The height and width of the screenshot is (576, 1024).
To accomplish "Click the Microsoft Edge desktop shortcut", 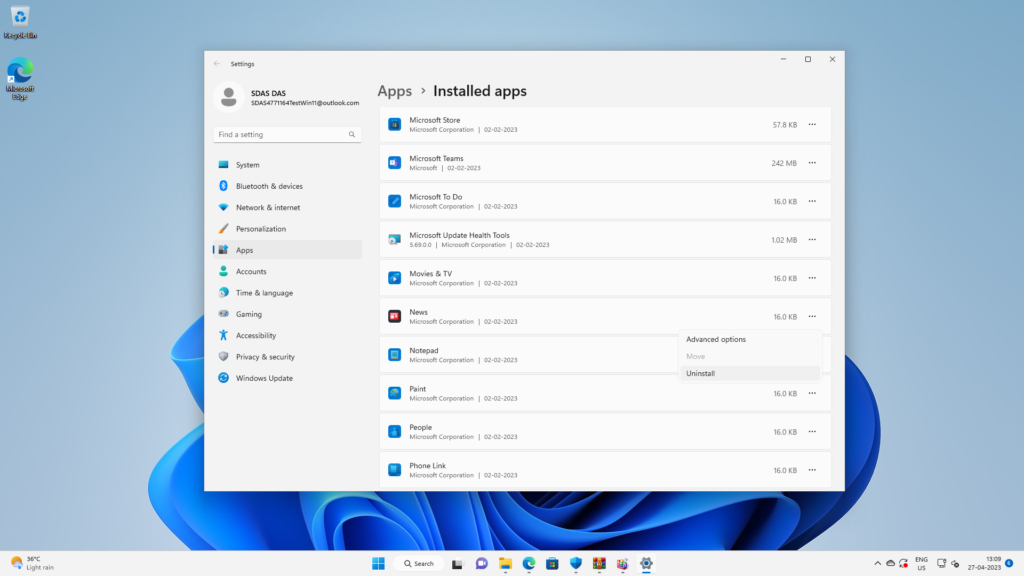I will click(20, 79).
